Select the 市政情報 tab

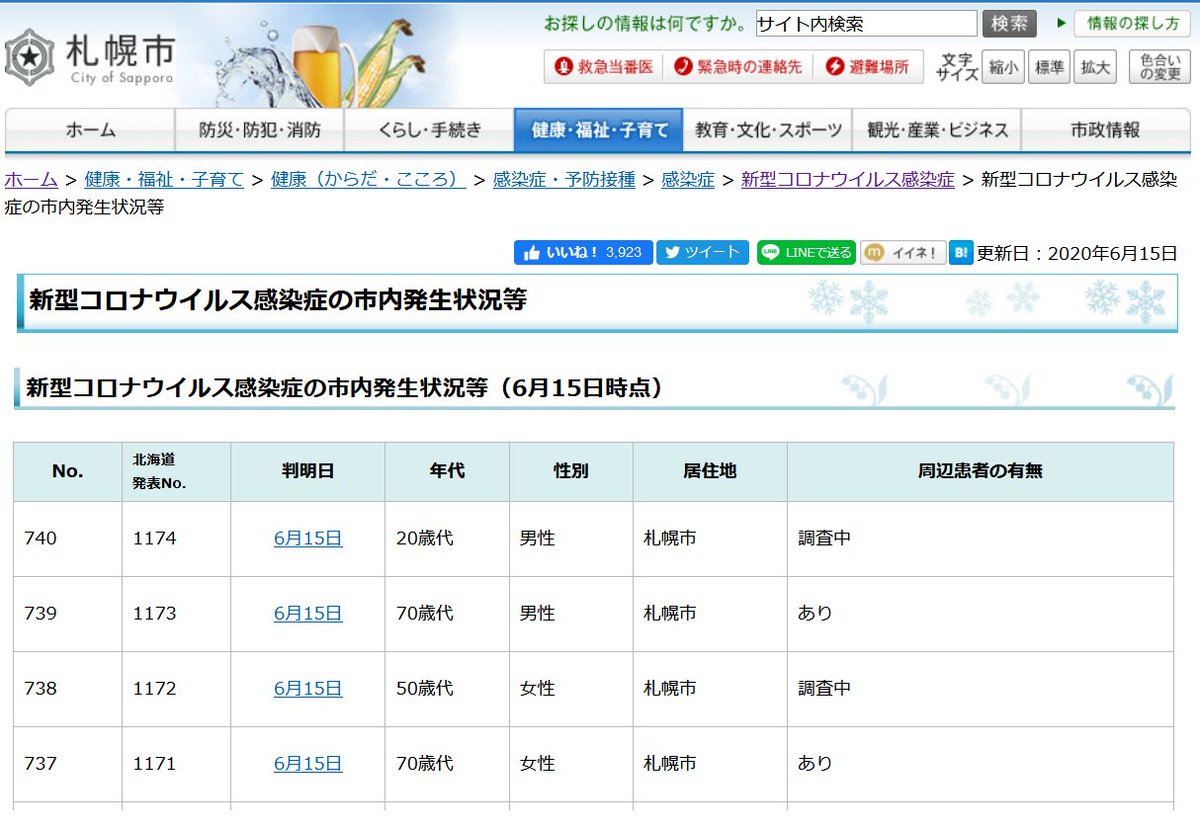(1105, 130)
